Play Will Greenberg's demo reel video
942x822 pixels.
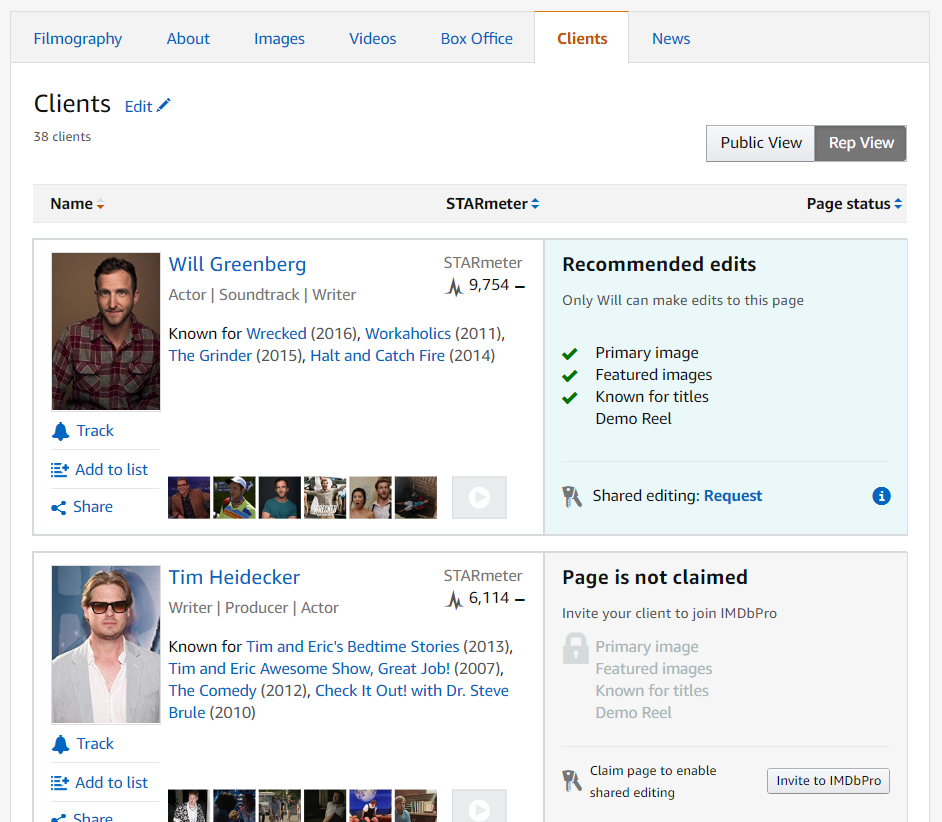(x=479, y=497)
